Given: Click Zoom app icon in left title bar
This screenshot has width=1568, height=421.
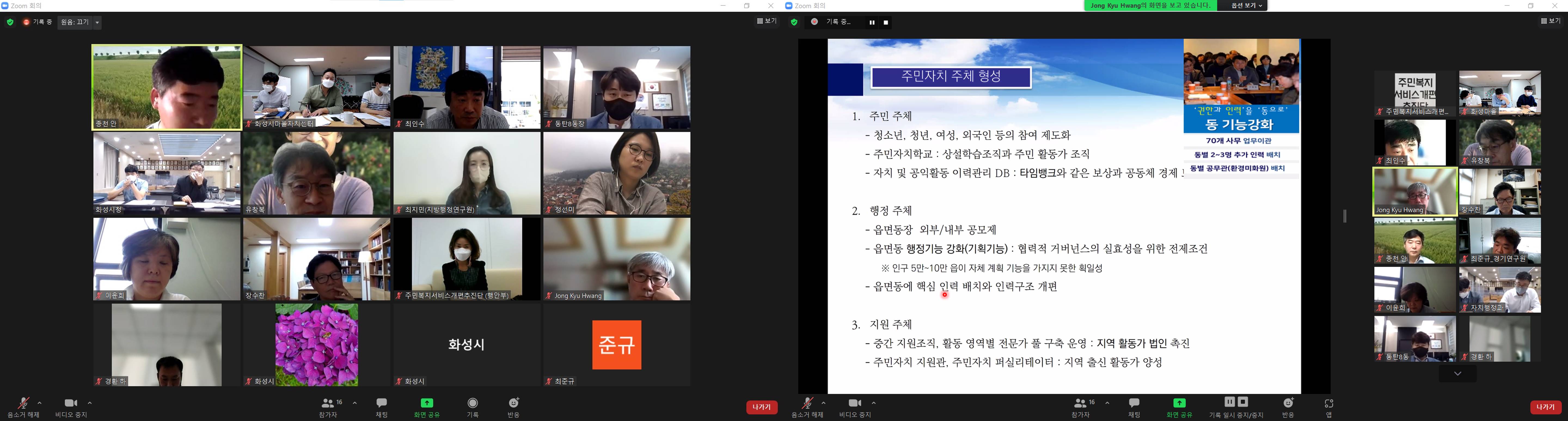Looking at the screenshot, I should [x=5, y=5].
